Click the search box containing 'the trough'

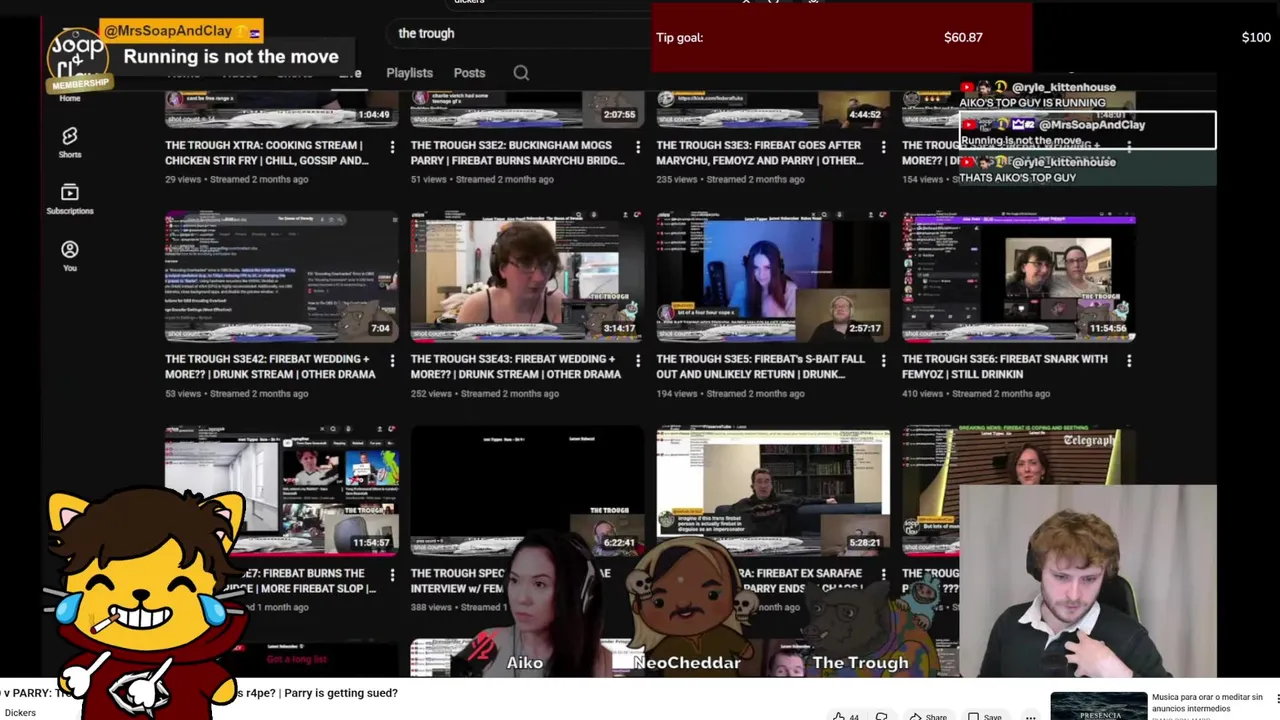coord(520,33)
